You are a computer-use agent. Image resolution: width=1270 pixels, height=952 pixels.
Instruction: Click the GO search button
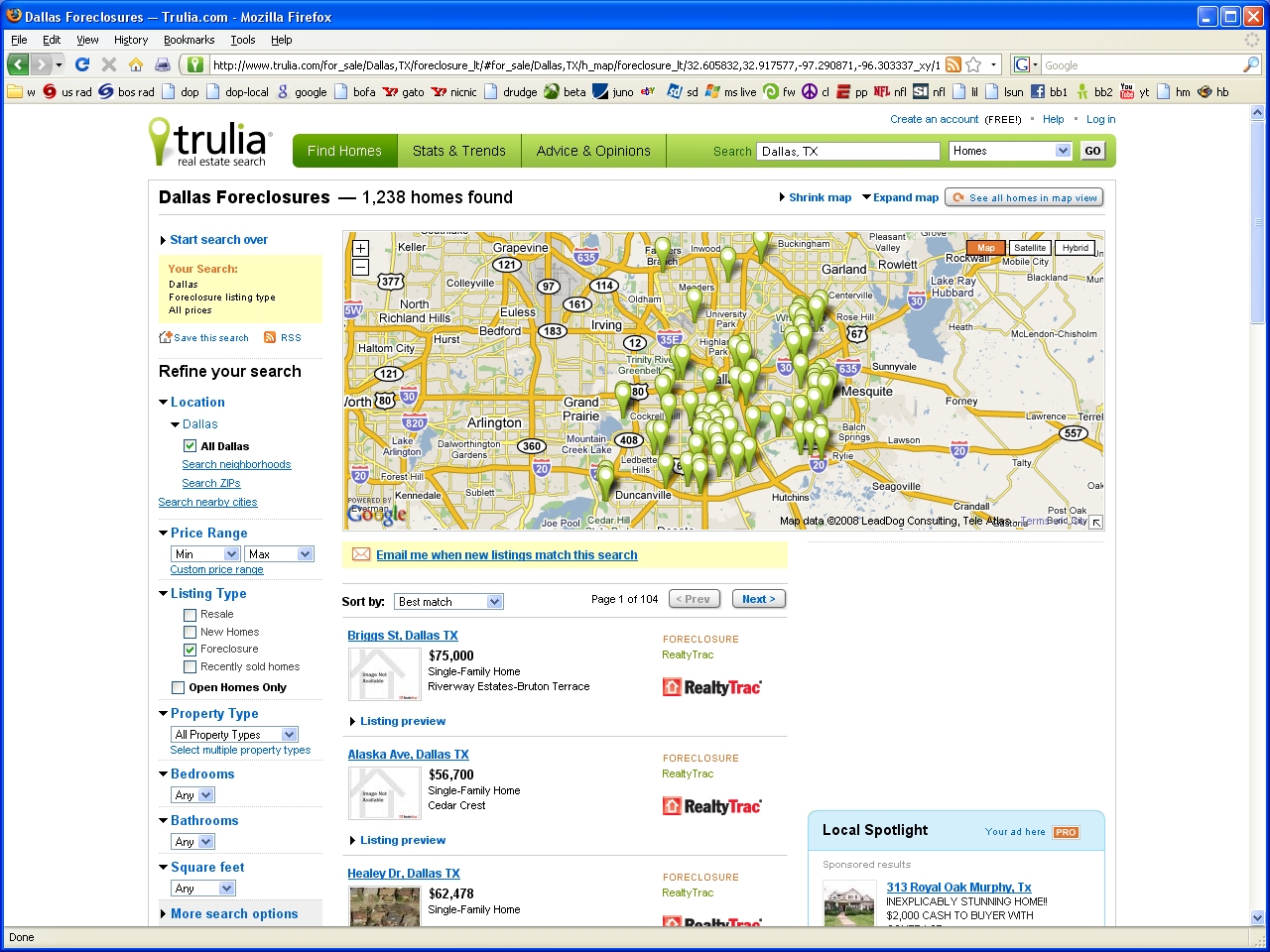(x=1092, y=151)
